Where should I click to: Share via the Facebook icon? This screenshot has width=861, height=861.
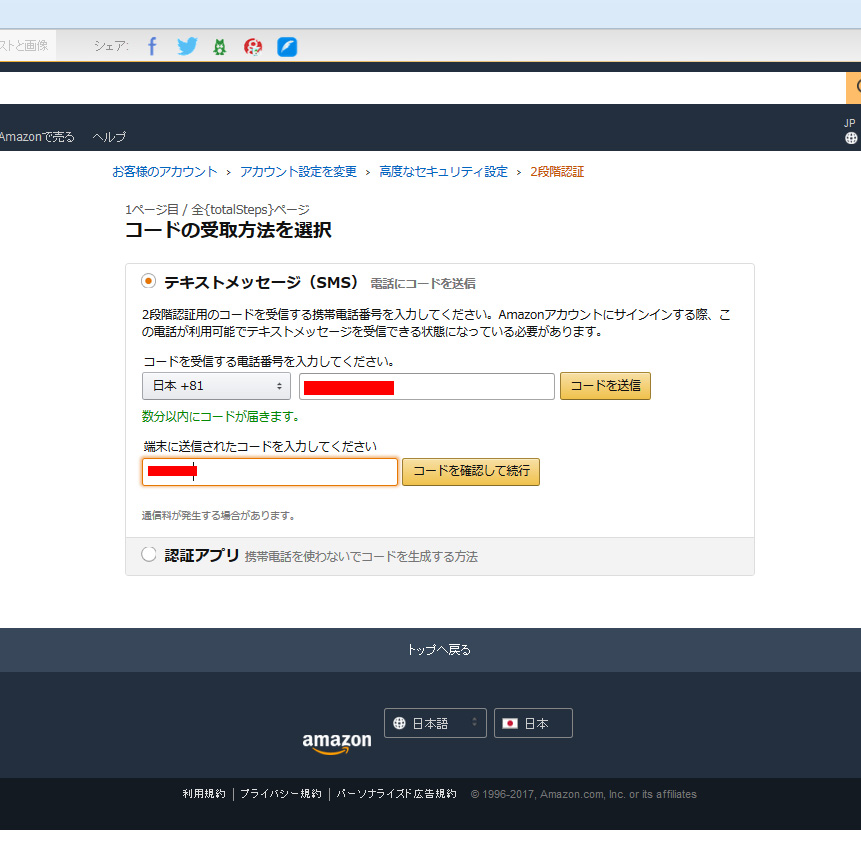[x=152, y=46]
